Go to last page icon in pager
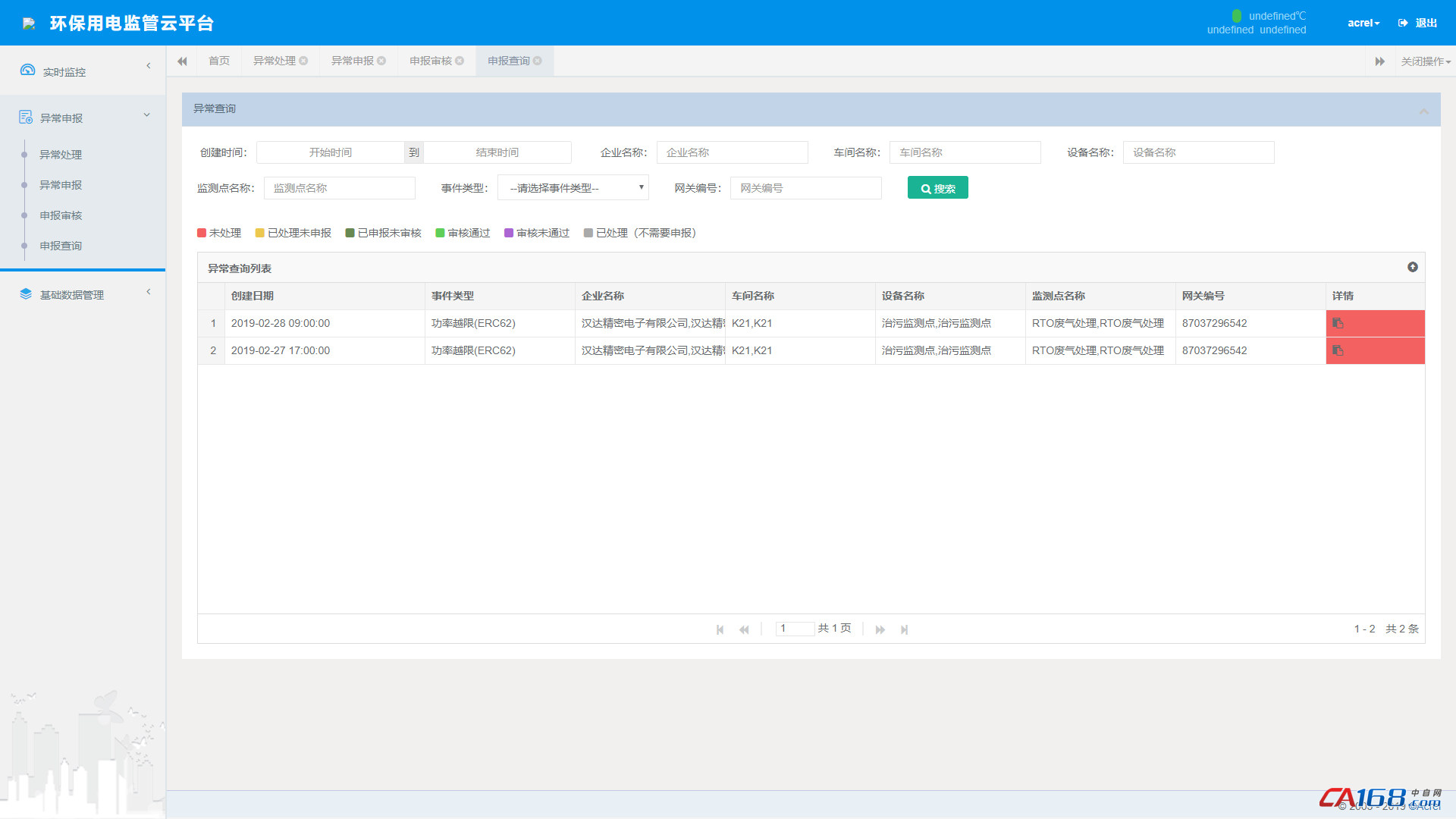Screen dimensions: 1456x819 click(904, 629)
